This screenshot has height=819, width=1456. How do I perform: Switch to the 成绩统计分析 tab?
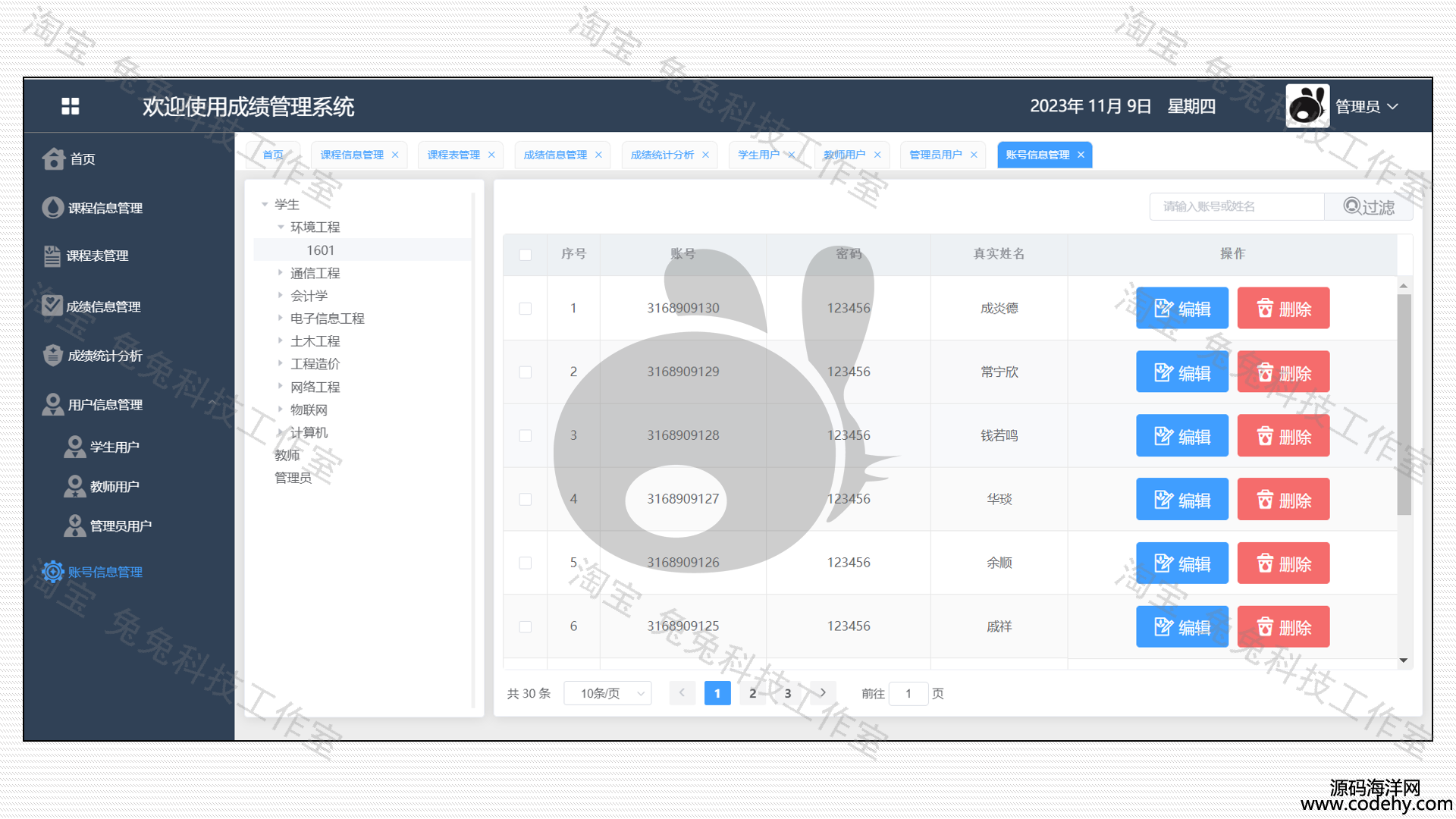(x=662, y=155)
